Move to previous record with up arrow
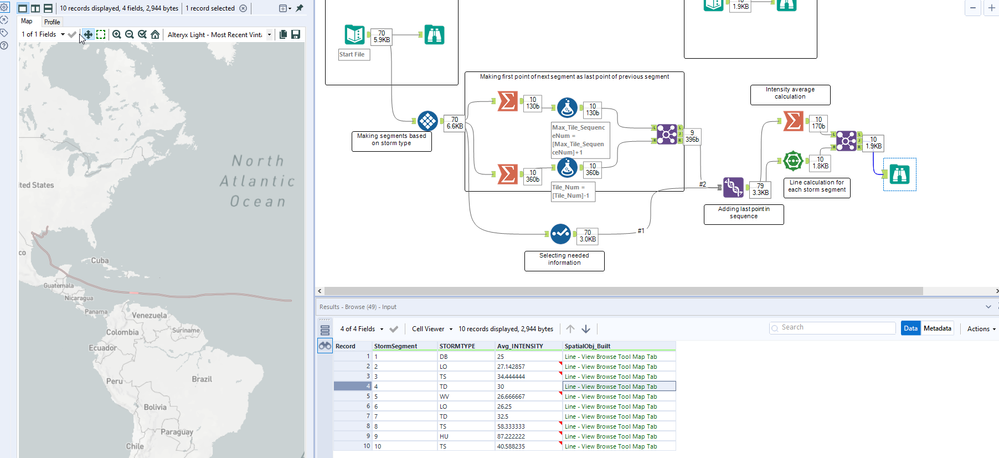This screenshot has height=458, width=999. (570, 329)
